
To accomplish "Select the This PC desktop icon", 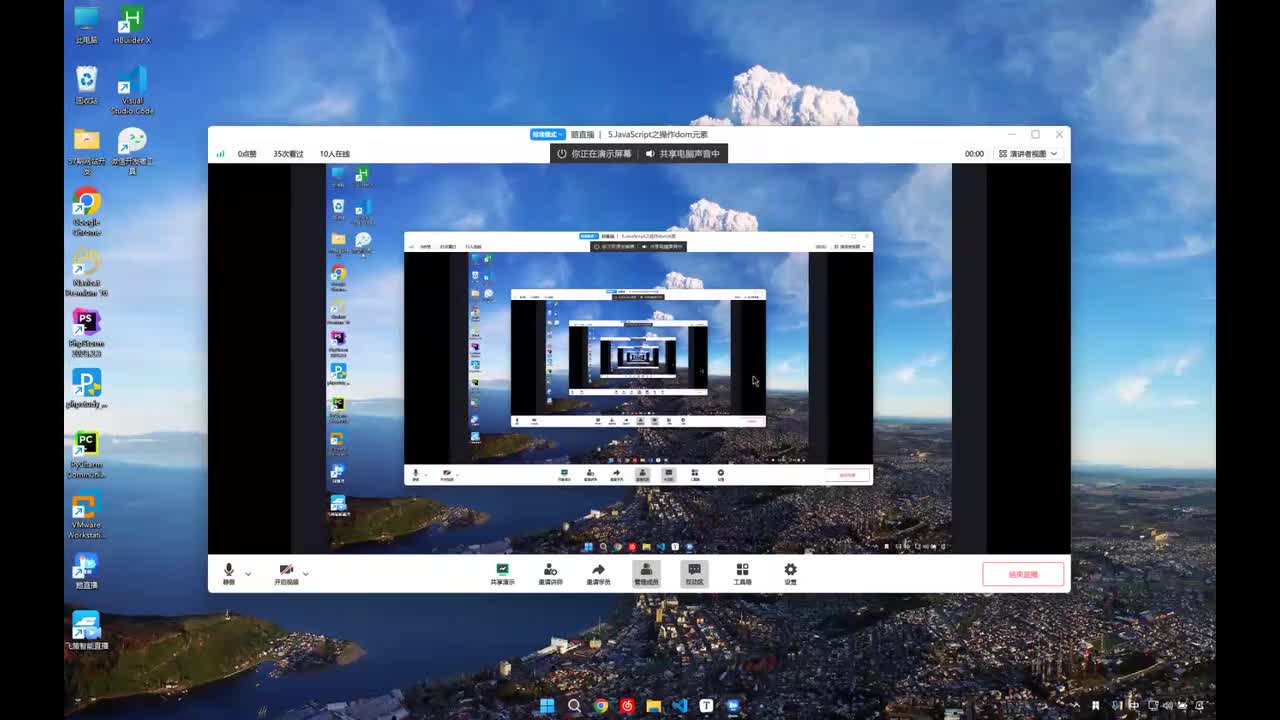I will point(87,26).
